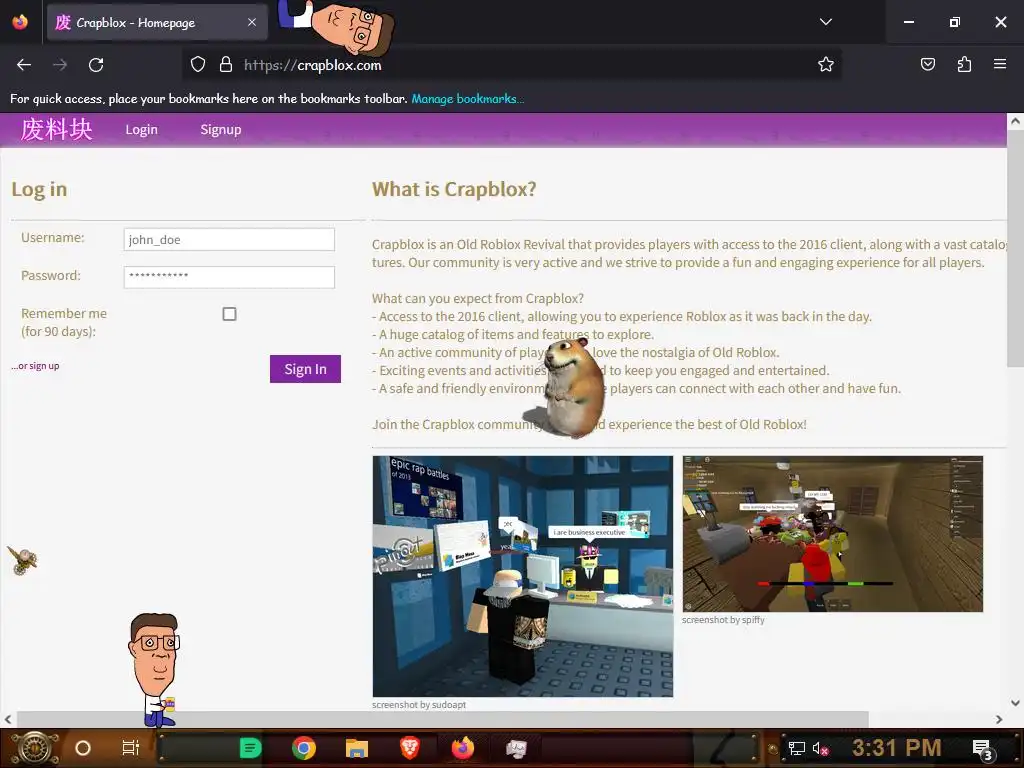Open Signup in the purple navbar
This screenshot has height=768, width=1024.
221,129
